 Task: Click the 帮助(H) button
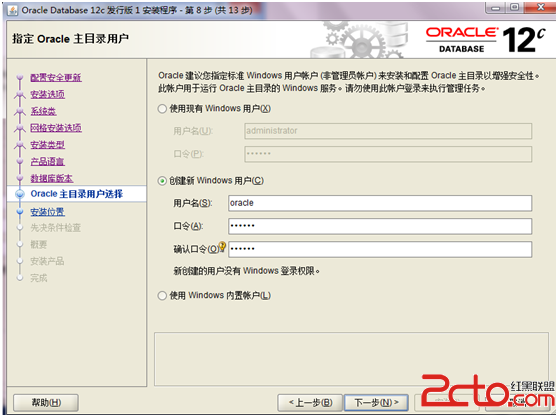[46, 402]
